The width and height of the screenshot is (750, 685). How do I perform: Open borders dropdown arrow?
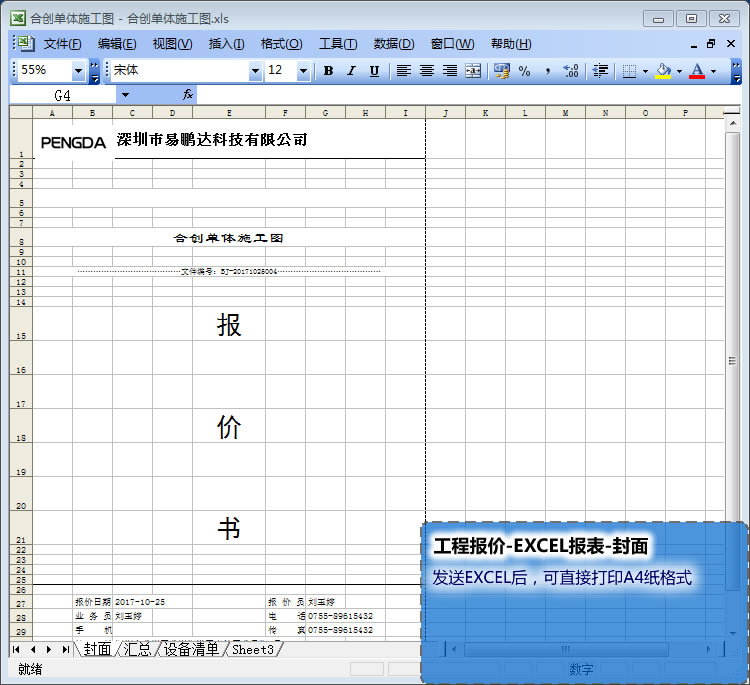point(645,71)
